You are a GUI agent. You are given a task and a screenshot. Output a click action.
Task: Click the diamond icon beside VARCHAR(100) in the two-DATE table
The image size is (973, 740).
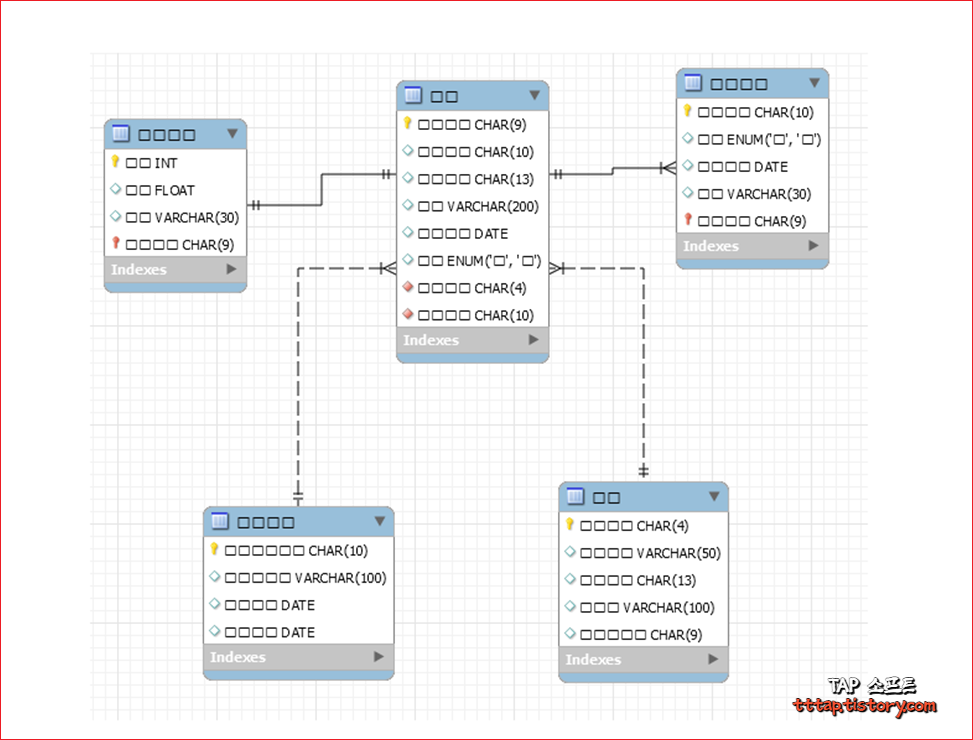pos(215,576)
